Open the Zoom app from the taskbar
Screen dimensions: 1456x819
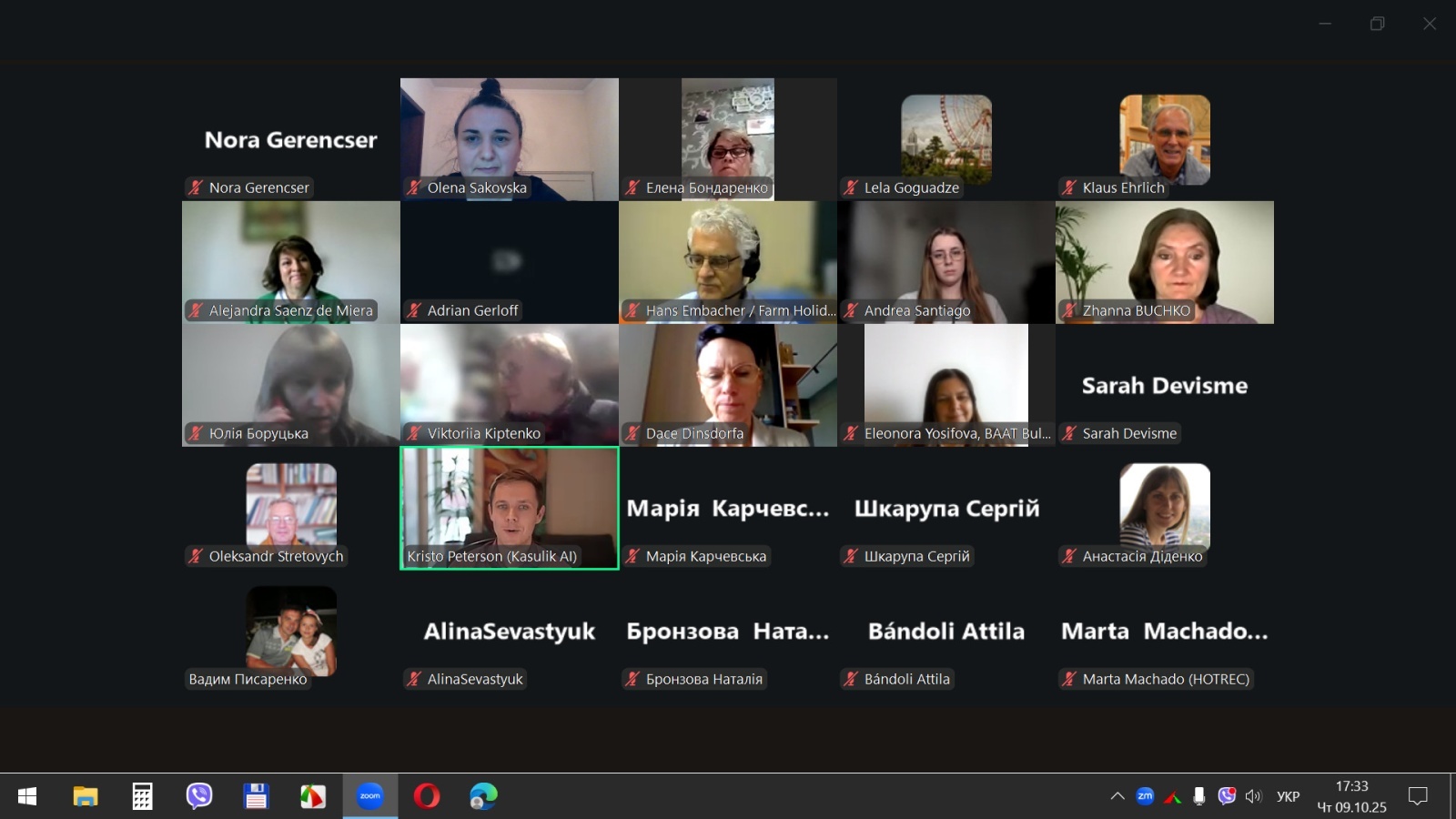369,796
